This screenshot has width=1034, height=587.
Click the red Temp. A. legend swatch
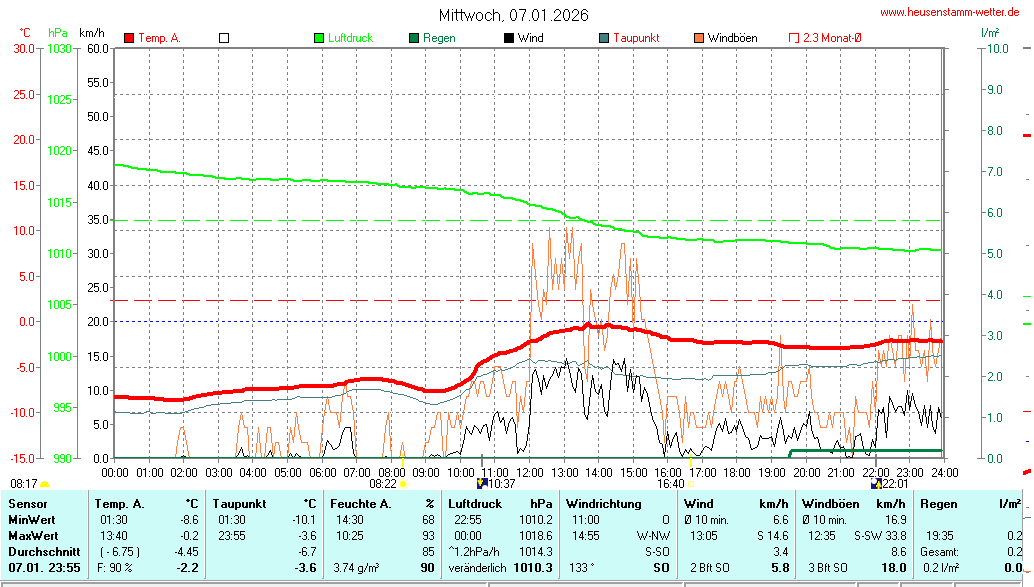[x=129, y=38]
